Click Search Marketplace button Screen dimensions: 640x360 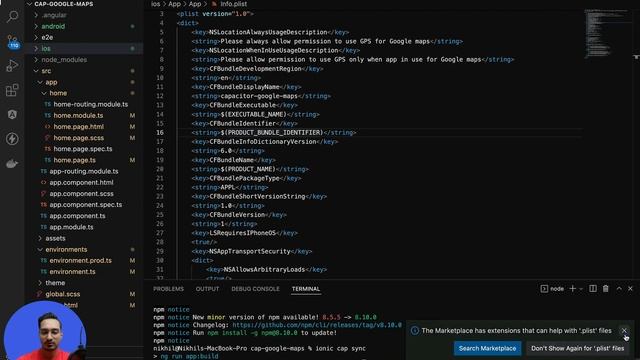[x=487, y=348]
